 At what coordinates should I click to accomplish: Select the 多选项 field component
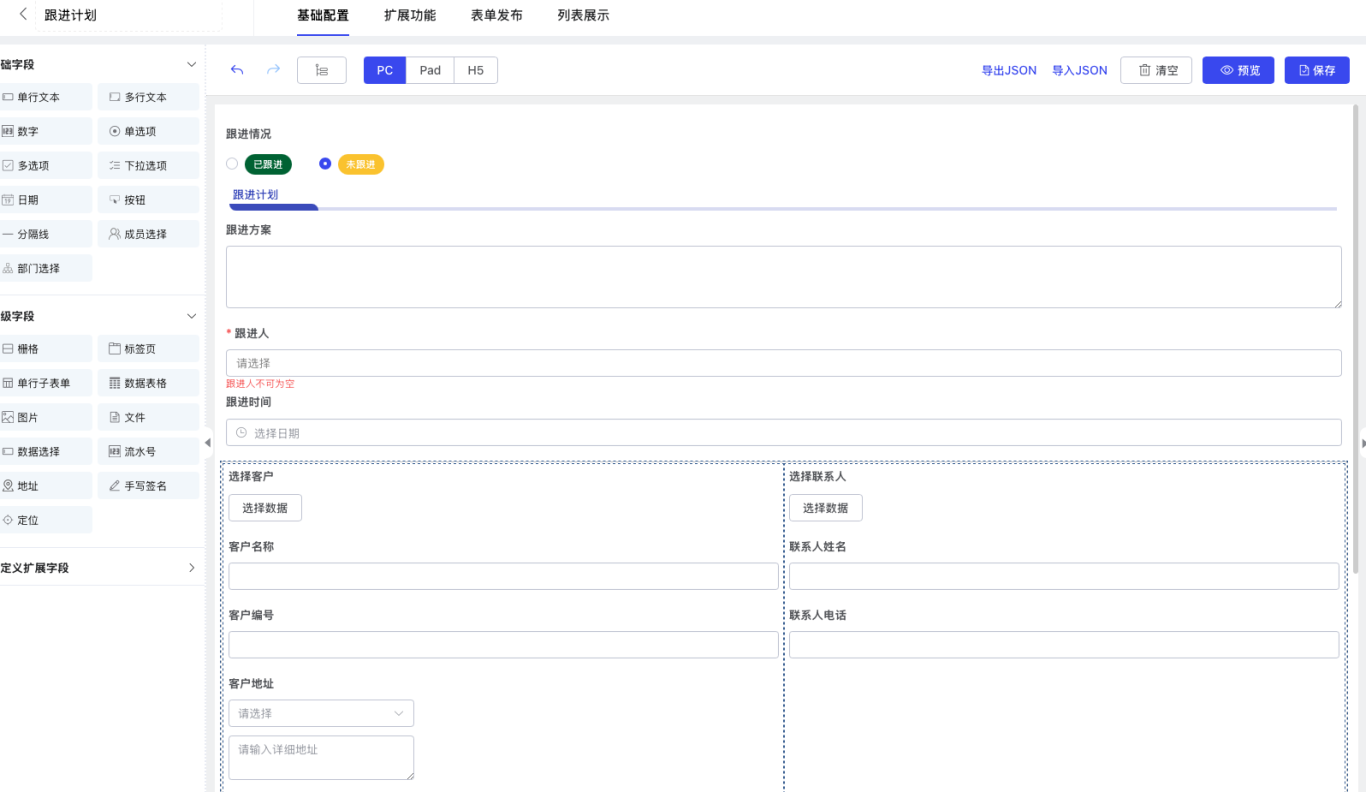pyautogui.click(x=45, y=166)
